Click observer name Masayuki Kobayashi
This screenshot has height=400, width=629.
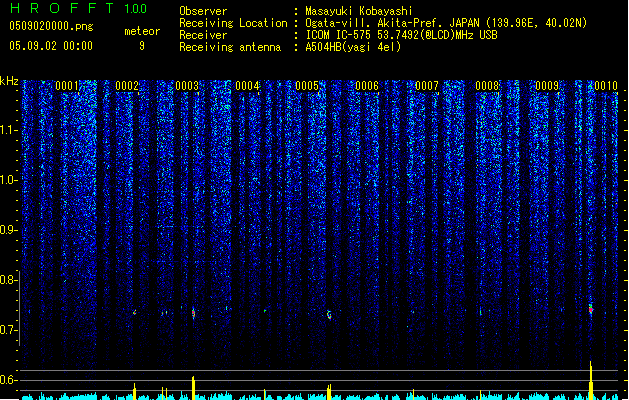tap(359, 11)
